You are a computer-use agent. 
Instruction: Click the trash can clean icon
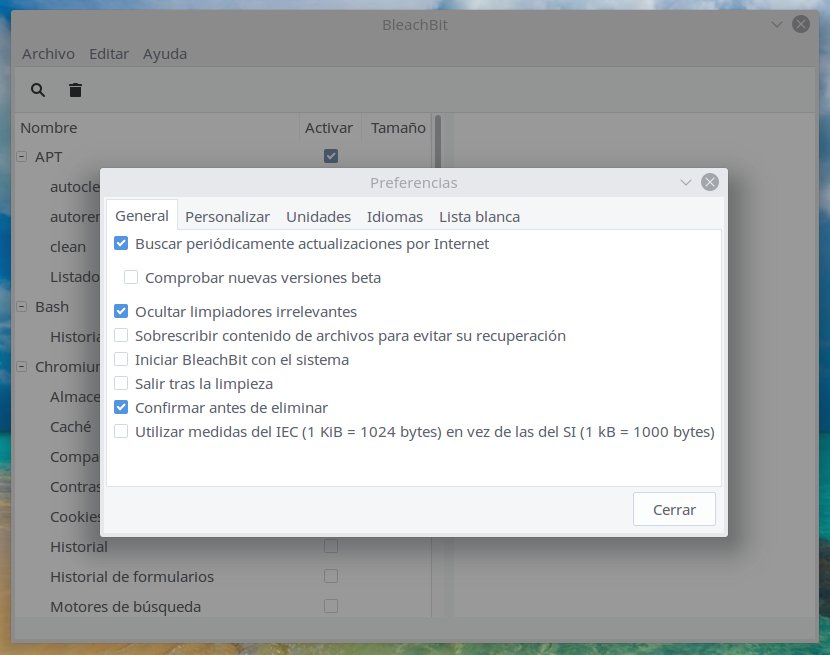coord(75,90)
